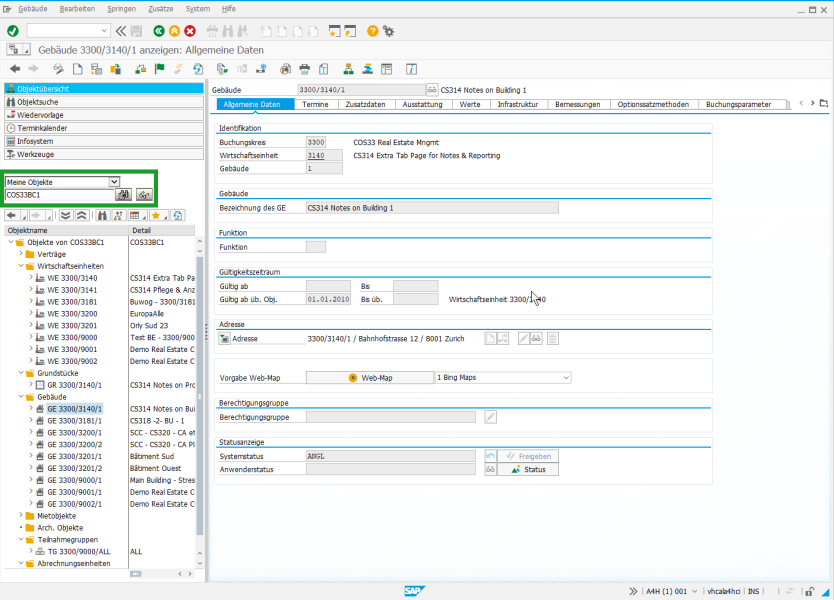The height and width of the screenshot is (600, 834).
Task: Click the display address glasses icon
Action: pyautogui.click(x=536, y=339)
